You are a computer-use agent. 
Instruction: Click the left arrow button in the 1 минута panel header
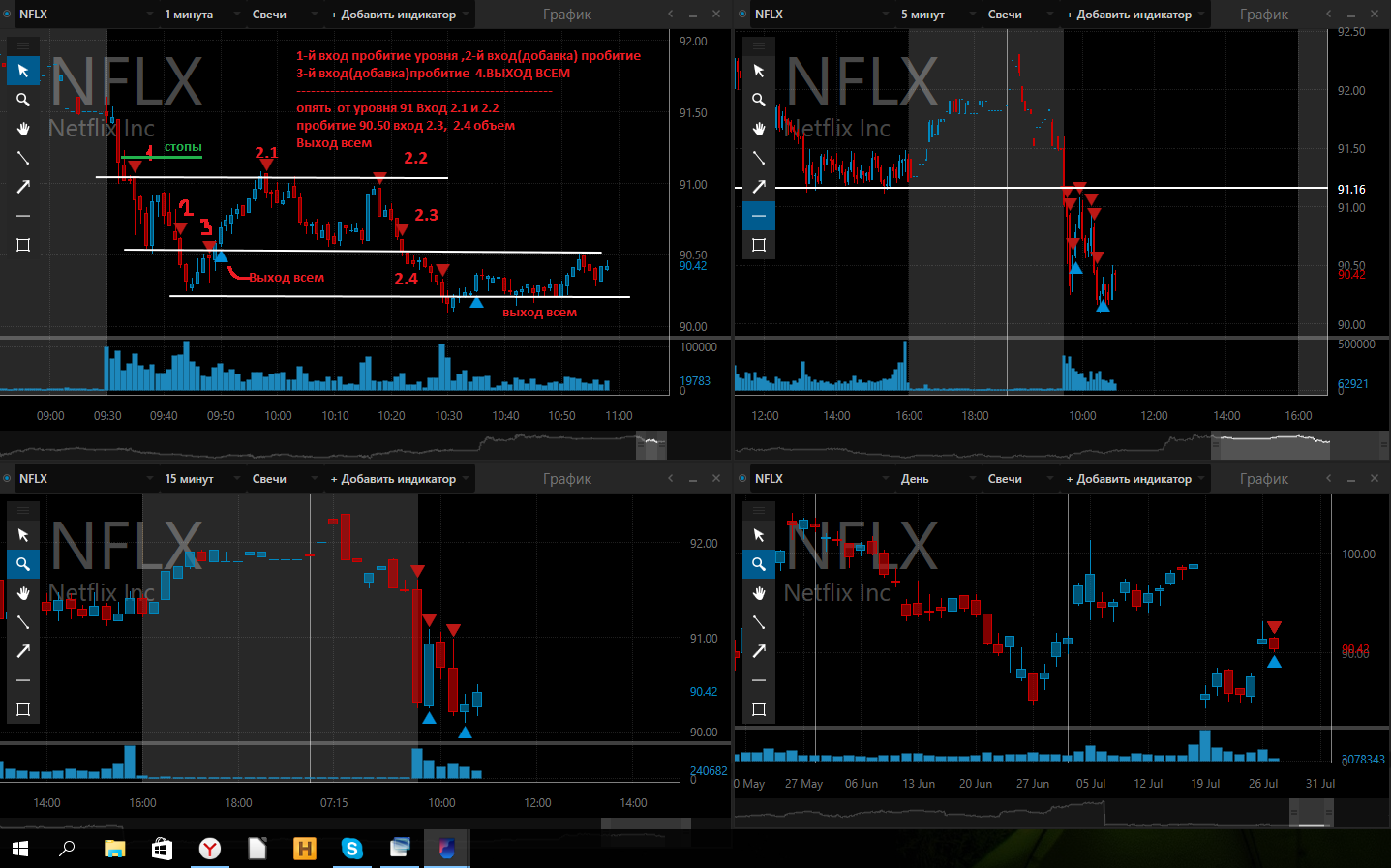[x=670, y=15]
